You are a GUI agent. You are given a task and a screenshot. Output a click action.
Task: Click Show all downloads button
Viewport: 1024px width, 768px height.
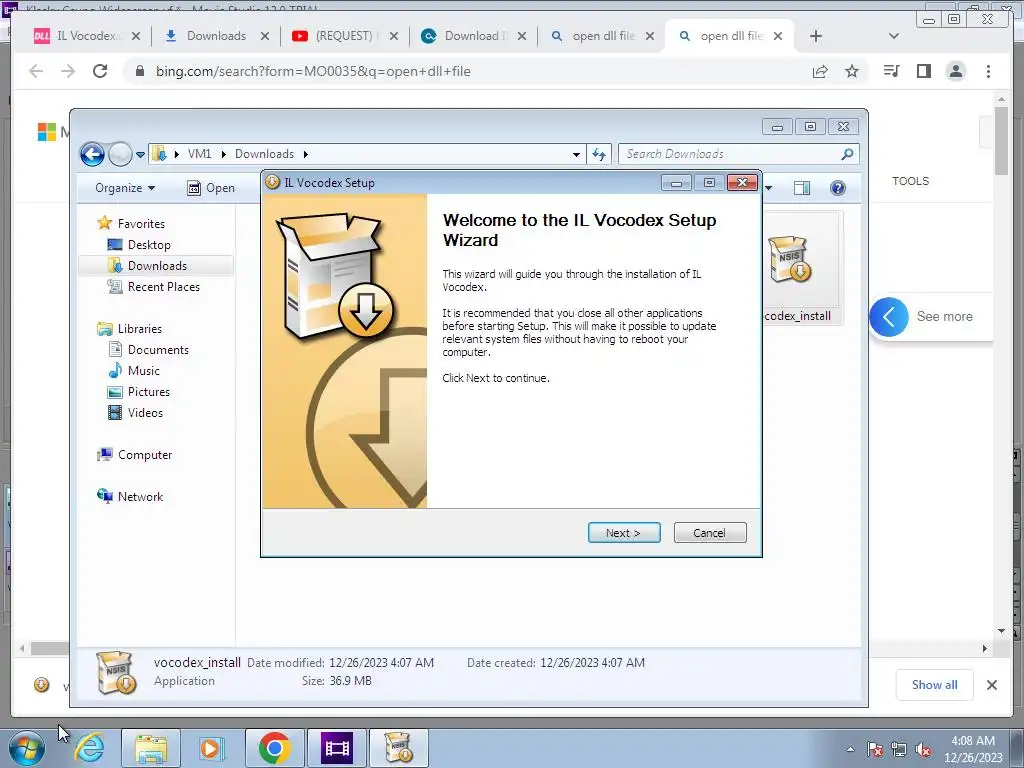[x=935, y=684]
